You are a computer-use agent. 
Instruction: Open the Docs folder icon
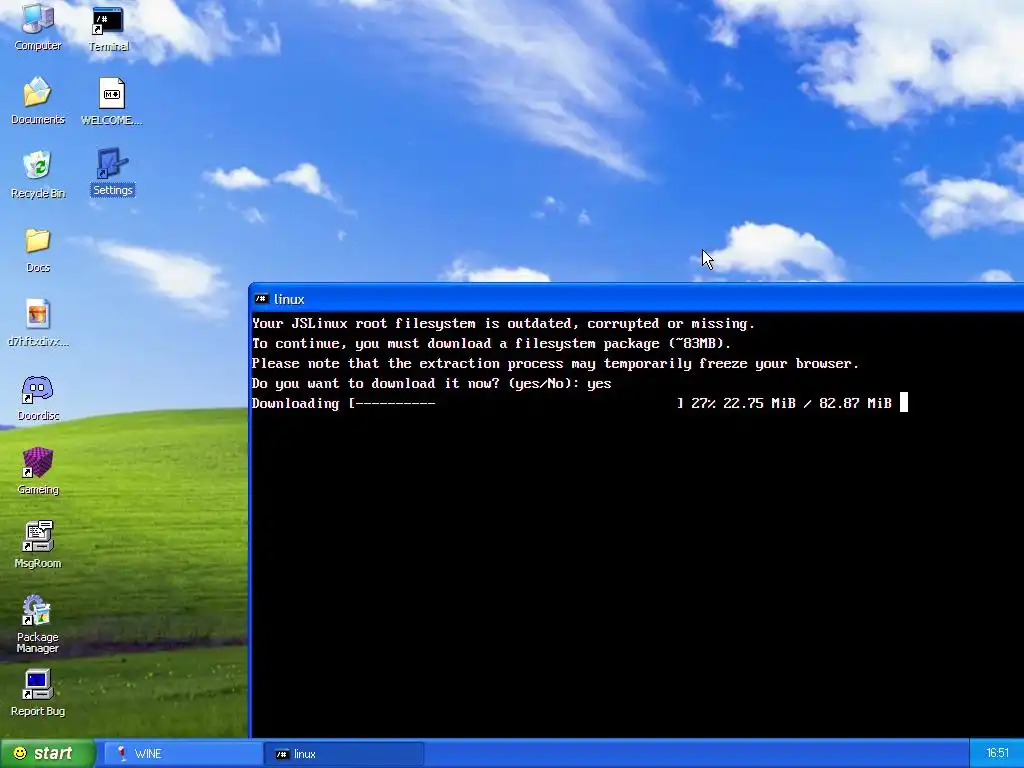(38, 249)
